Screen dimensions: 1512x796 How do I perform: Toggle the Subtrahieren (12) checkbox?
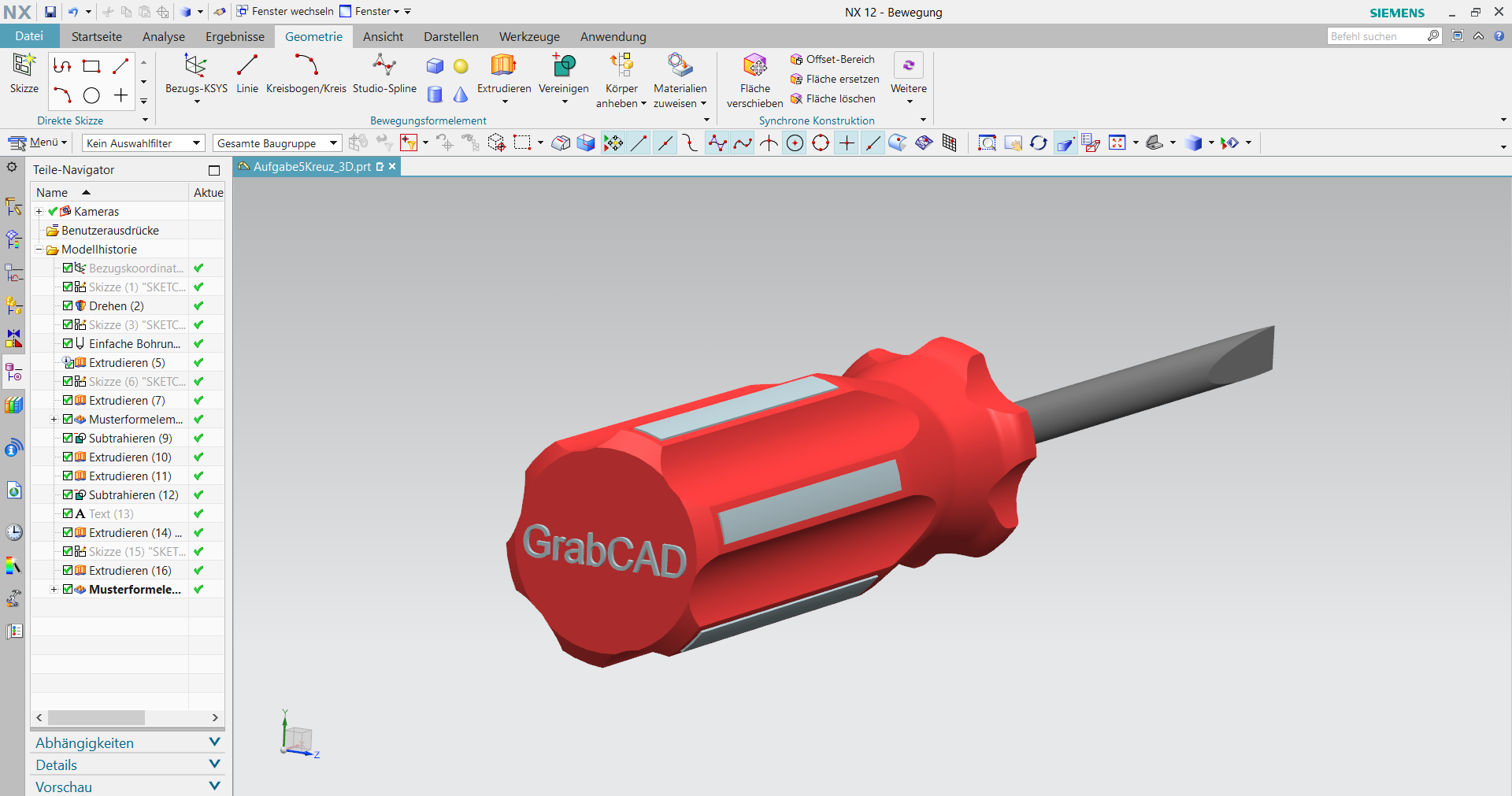(68, 494)
